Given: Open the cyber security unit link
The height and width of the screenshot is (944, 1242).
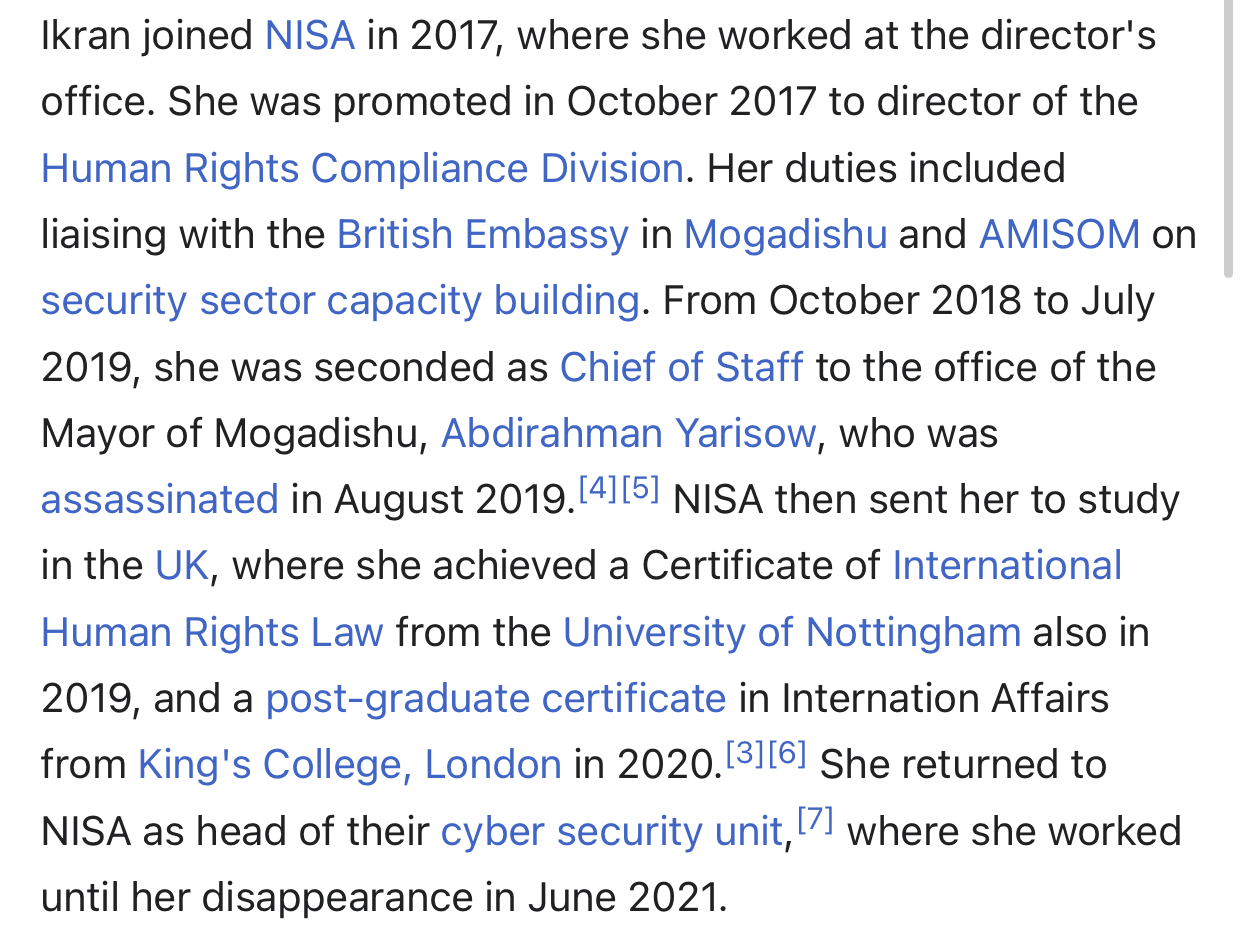Looking at the screenshot, I should (x=612, y=832).
